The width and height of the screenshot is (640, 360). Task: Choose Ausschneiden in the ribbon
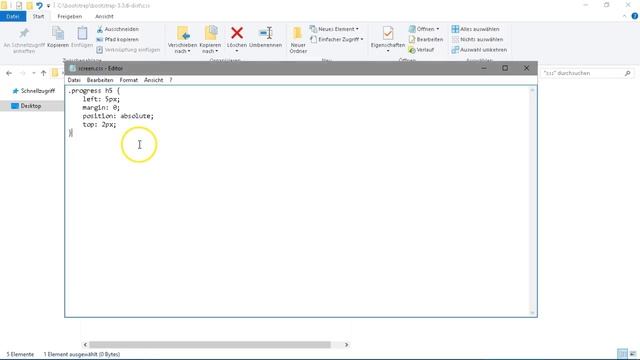pyautogui.click(x=118, y=29)
